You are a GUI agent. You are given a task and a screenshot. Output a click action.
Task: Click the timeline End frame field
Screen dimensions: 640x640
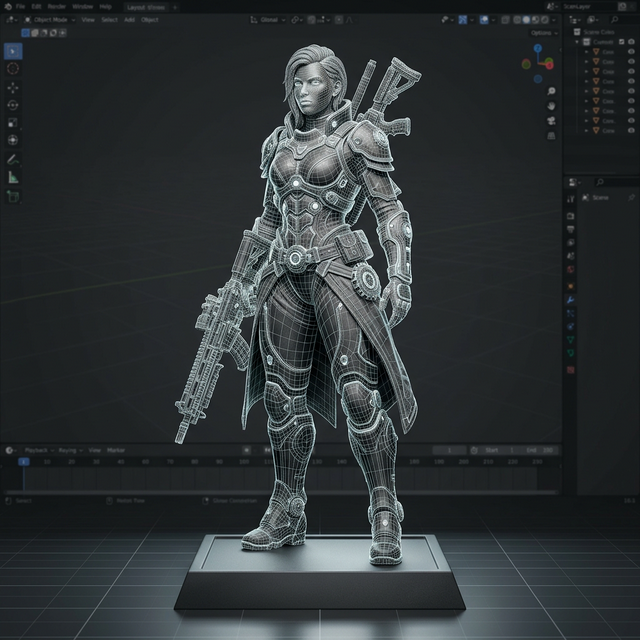540,450
